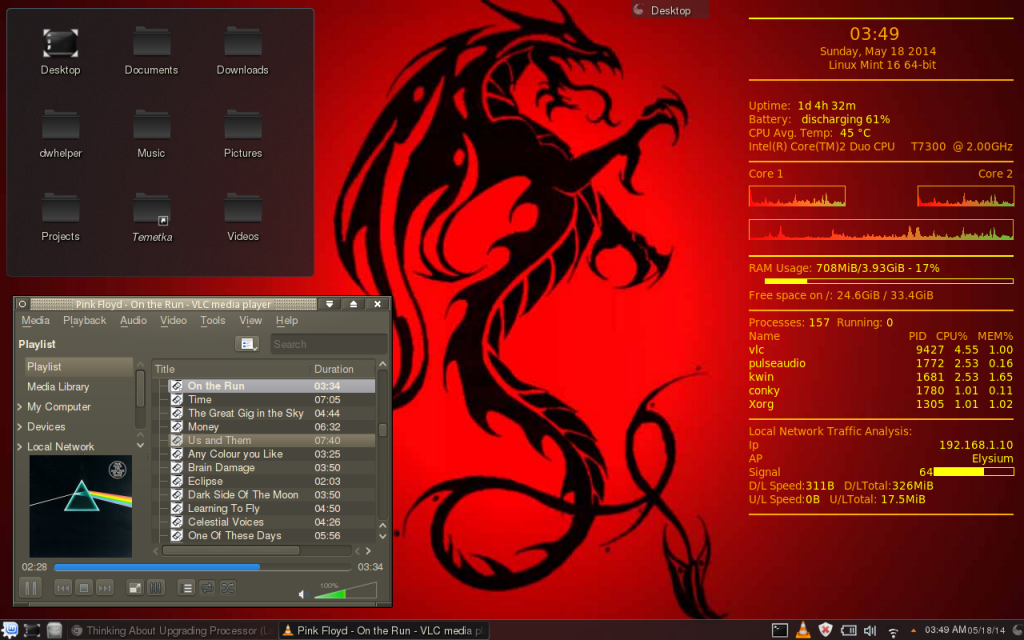
Task: Select track 'Dark Side Of The Moon'
Action: click(x=272, y=495)
